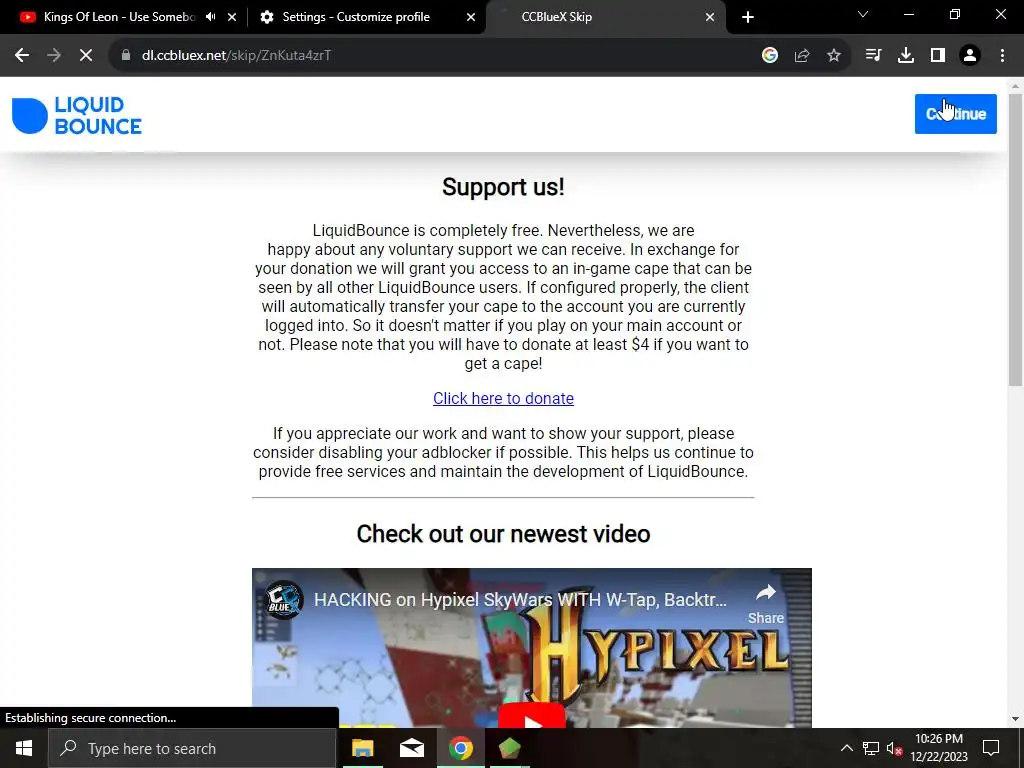Viewport: 1024px width, 768px height.
Task: Open File Explorer from taskbar
Action: pyautogui.click(x=362, y=748)
